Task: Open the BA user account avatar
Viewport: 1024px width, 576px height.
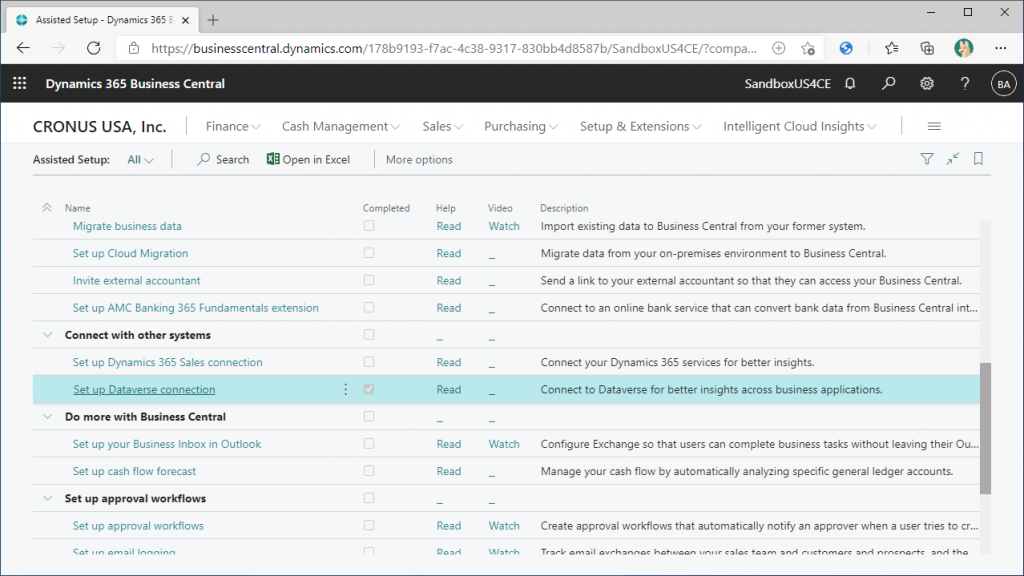Action: 1003,84
